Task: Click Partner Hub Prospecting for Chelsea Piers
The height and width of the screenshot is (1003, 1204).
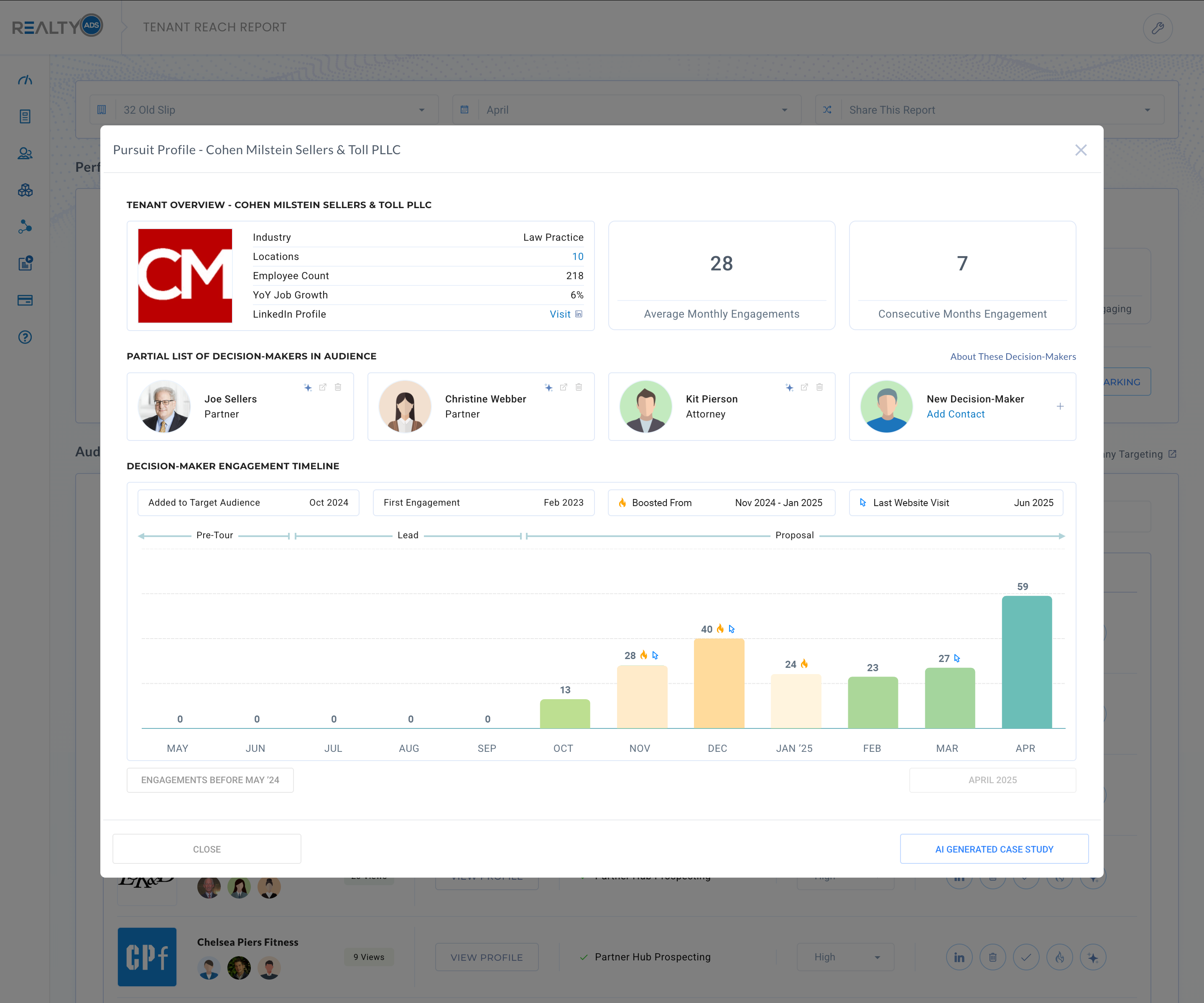Action: pyautogui.click(x=653, y=958)
